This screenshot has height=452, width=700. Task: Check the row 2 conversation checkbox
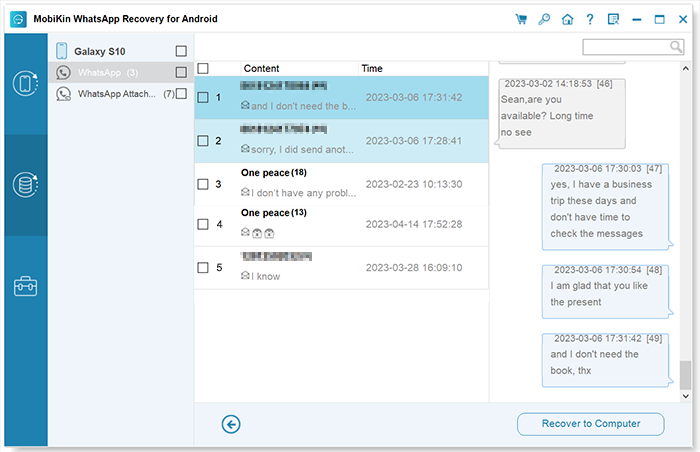pos(203,141)
